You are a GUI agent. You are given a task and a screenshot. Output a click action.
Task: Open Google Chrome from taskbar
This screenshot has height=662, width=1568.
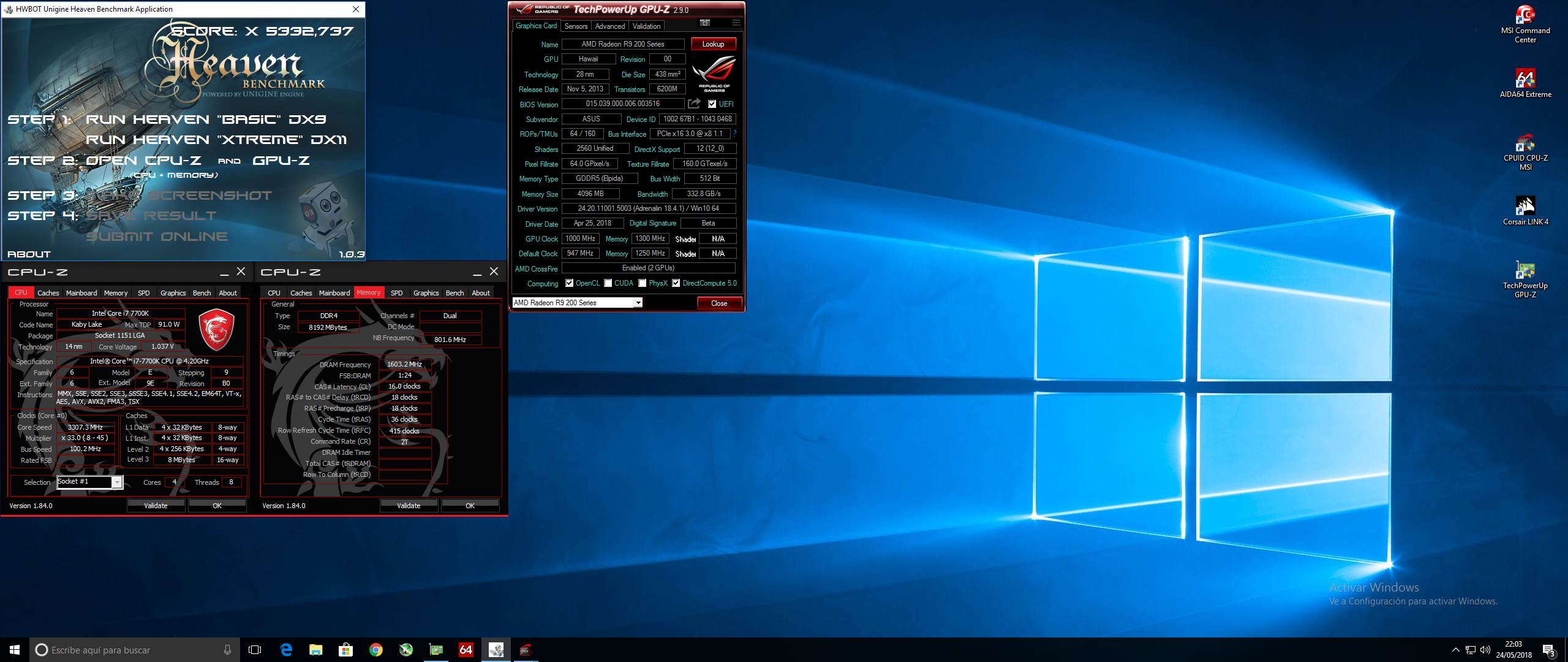pyautogui.click(x=375, y=650)
